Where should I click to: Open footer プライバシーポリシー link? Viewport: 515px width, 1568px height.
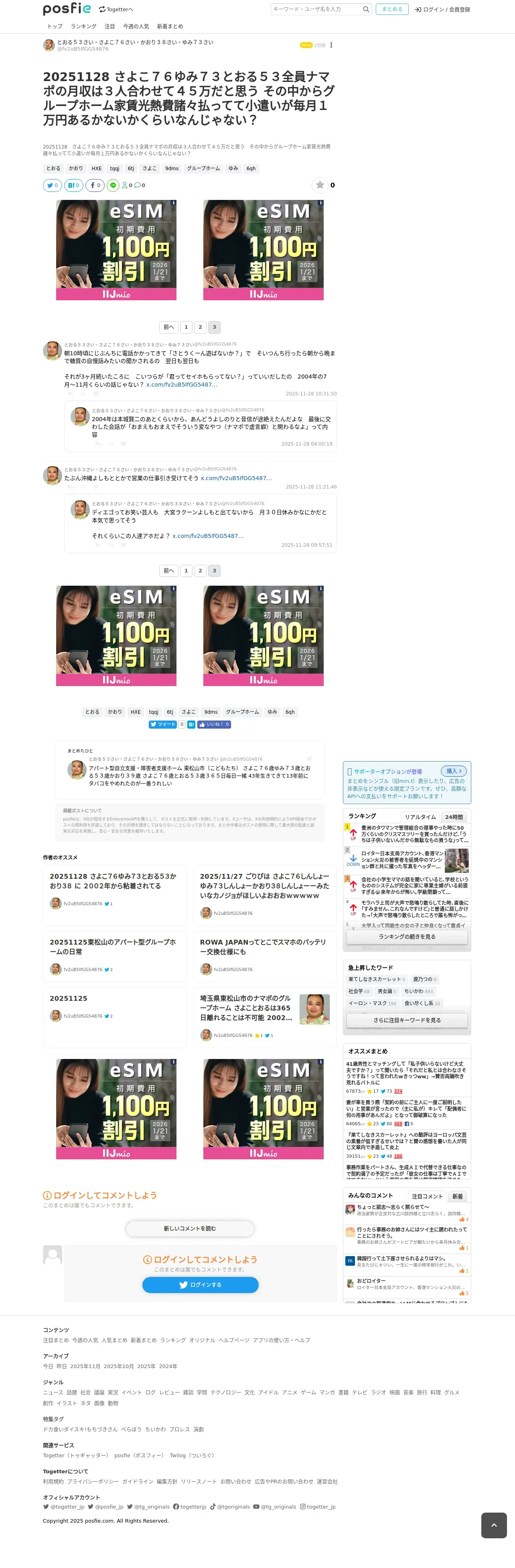[93, 1481]
